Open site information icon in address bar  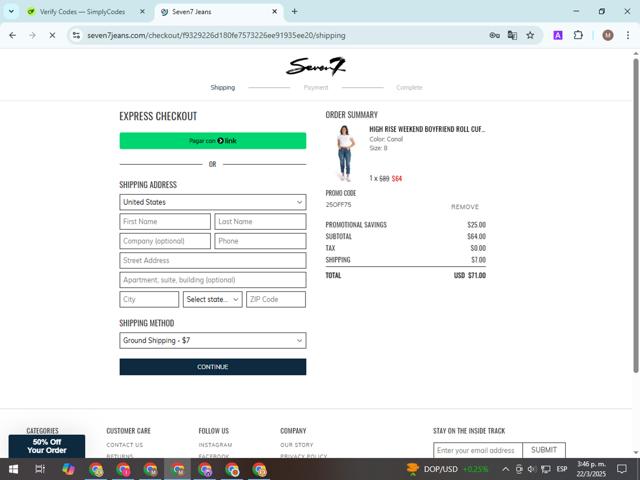[x=76, y=36]
